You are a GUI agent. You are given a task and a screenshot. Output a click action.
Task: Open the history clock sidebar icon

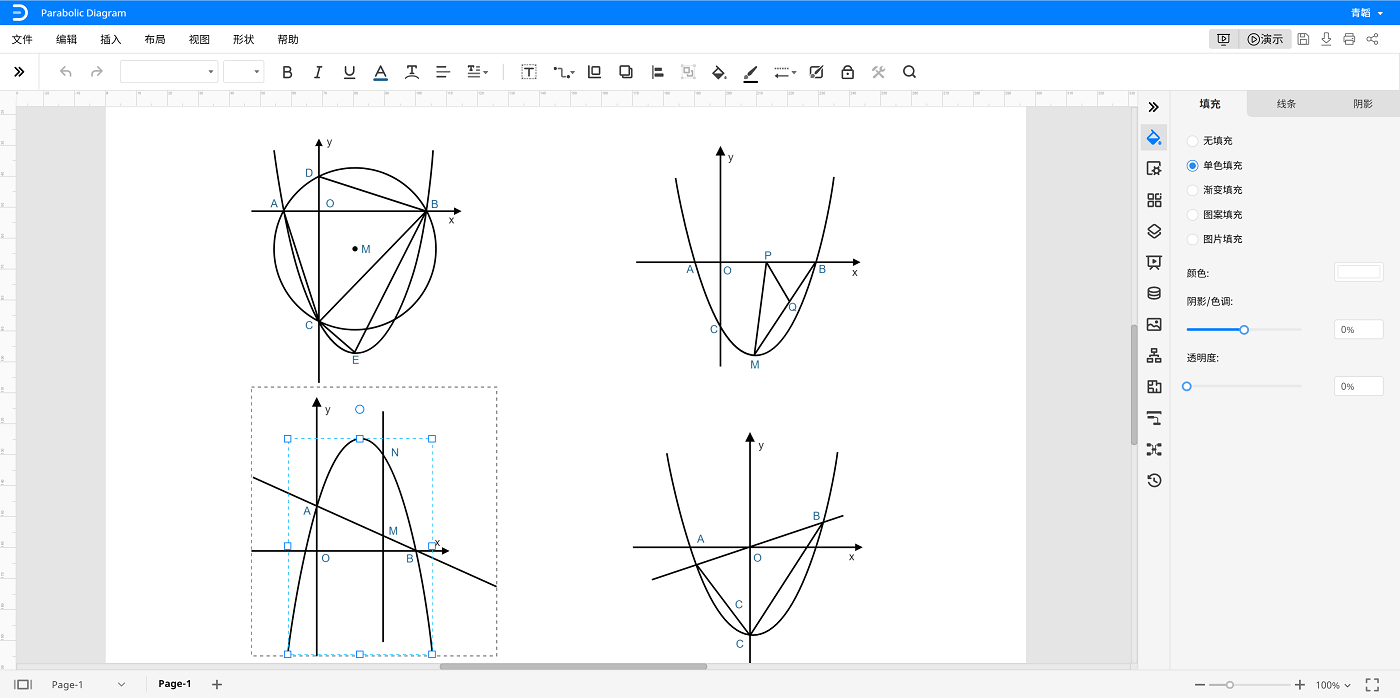point(1154,480)
